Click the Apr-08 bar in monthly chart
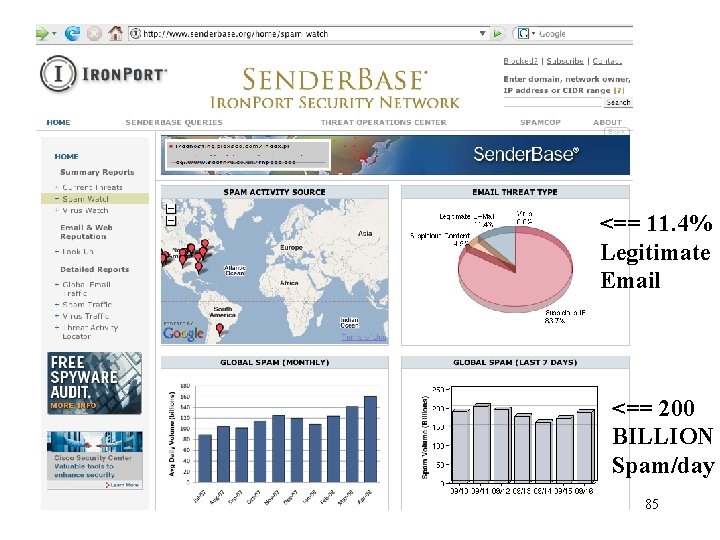Viewport: 720px width, 540px height. [x=370, y=439]
